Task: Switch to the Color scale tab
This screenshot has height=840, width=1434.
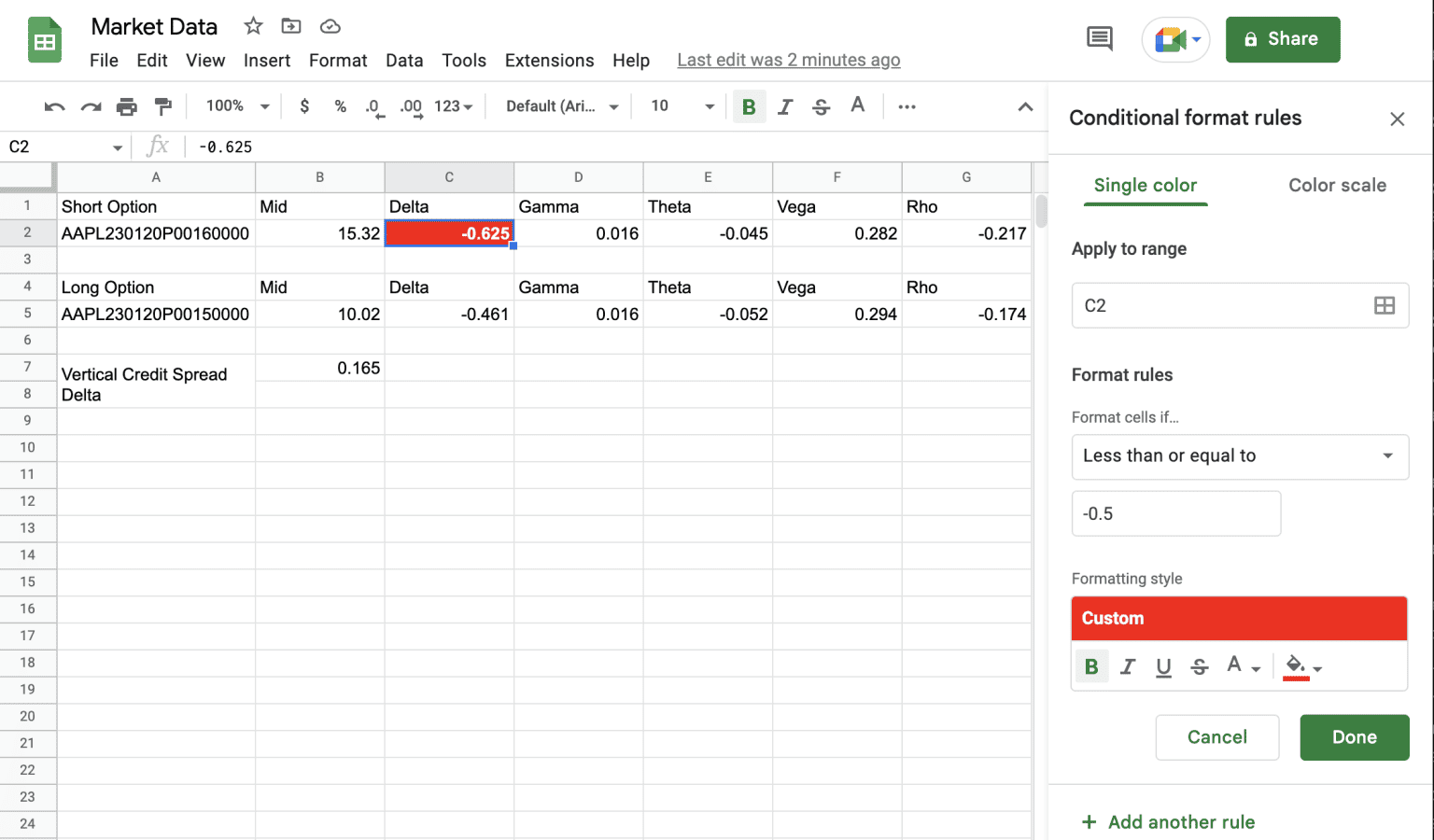Action: click(x=1337, y=186)
